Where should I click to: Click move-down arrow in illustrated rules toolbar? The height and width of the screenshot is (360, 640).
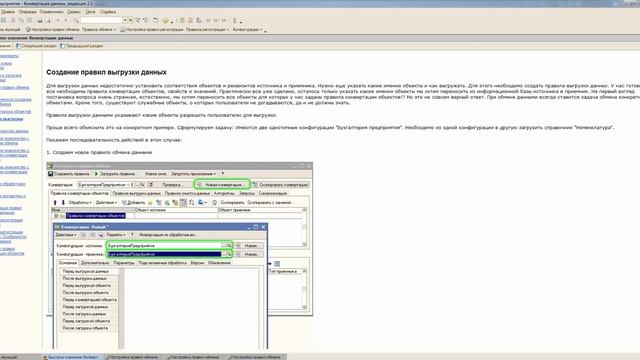pyautogui.click(x=63, y=202)
